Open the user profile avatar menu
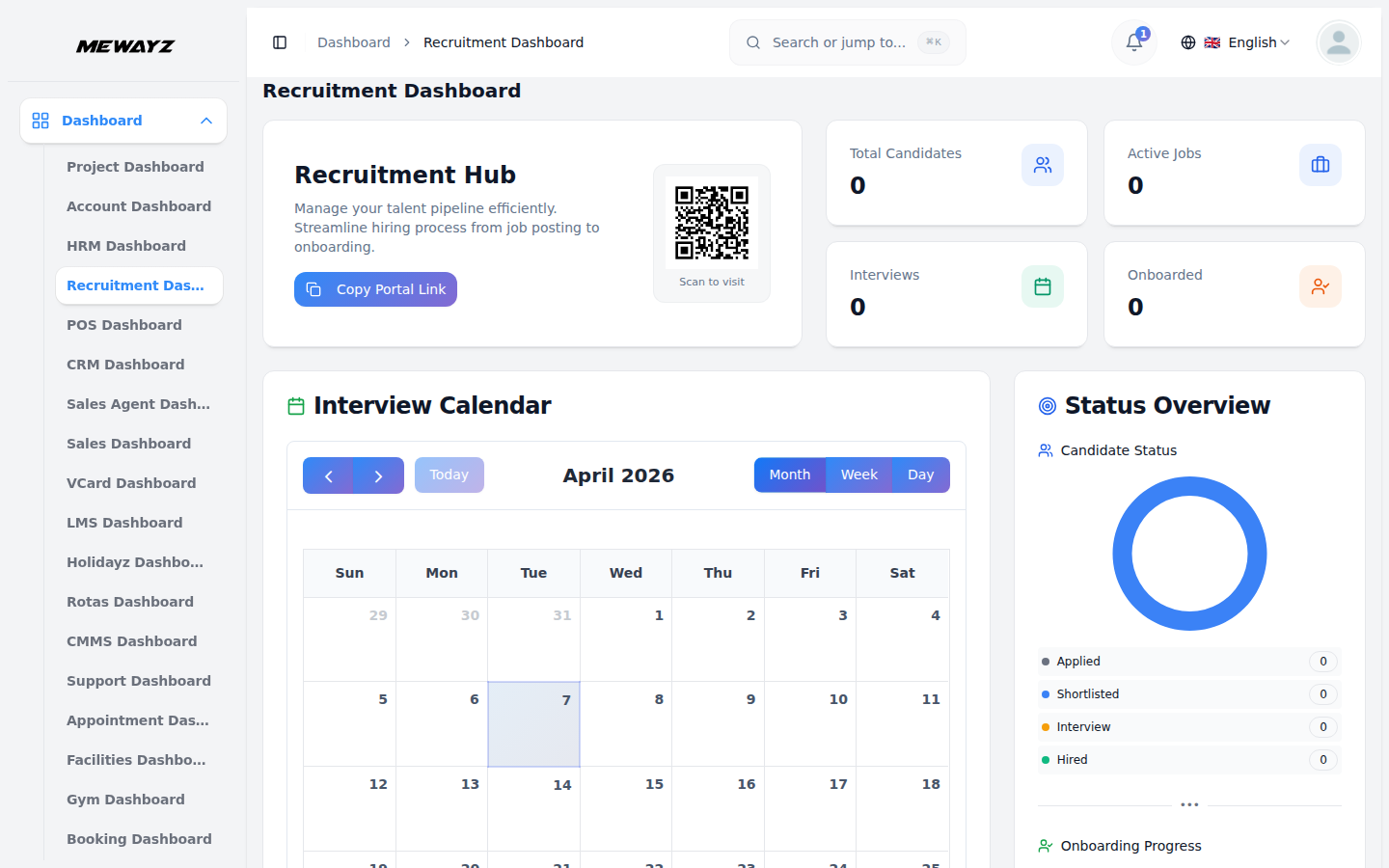This screenshot has height=868, width=1389. click(x=1338, y=42)
